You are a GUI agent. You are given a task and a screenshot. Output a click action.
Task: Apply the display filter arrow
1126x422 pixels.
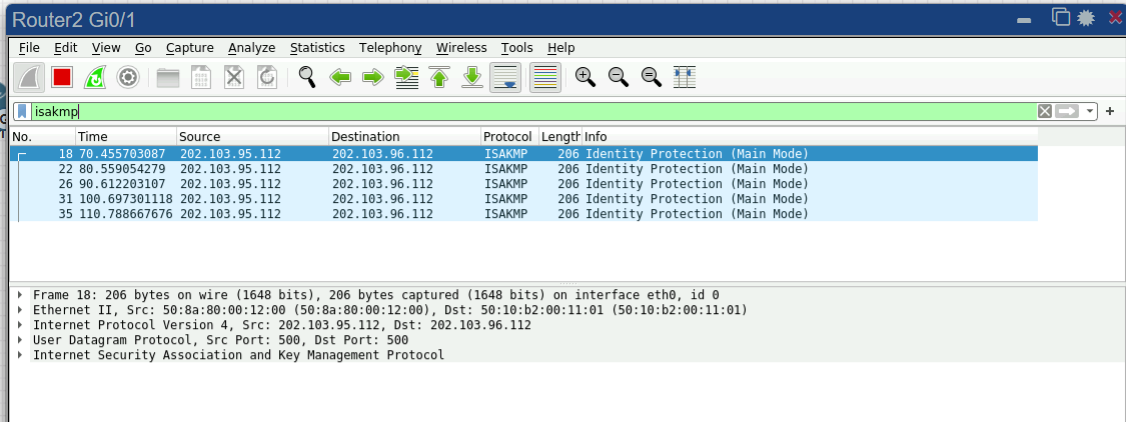[x=1068, y=111]
